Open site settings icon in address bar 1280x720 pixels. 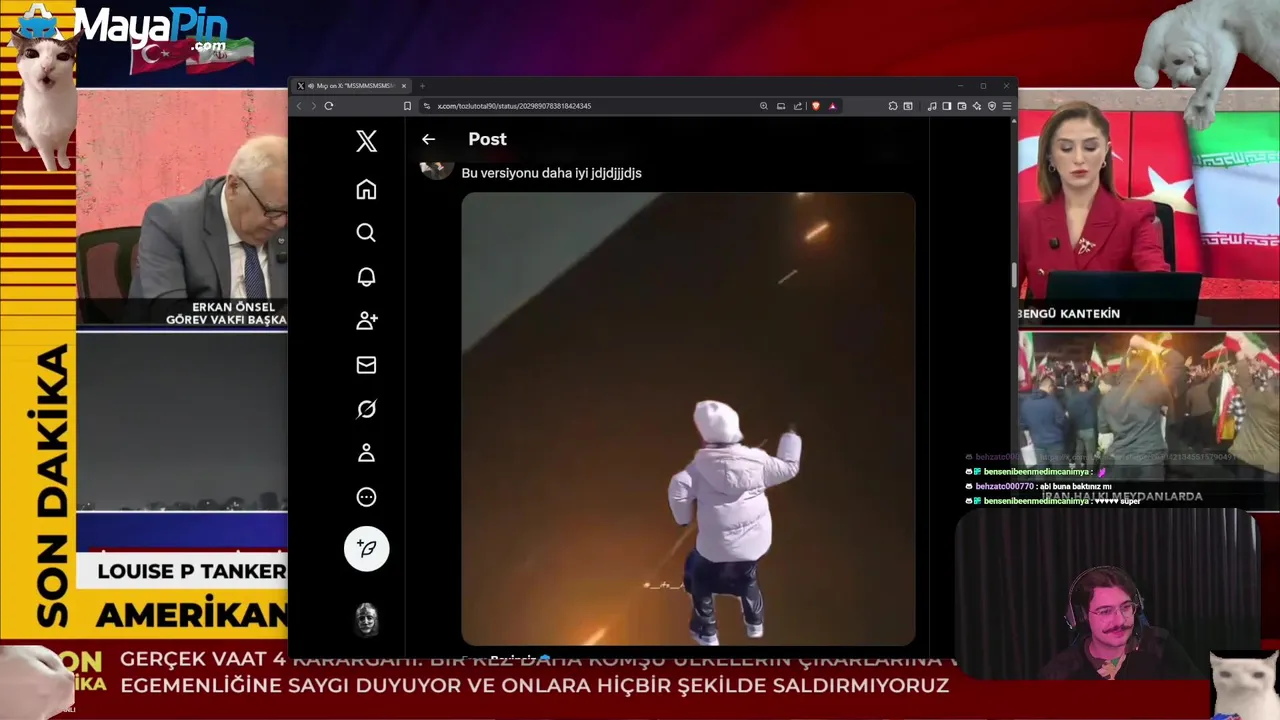[427, 106]
